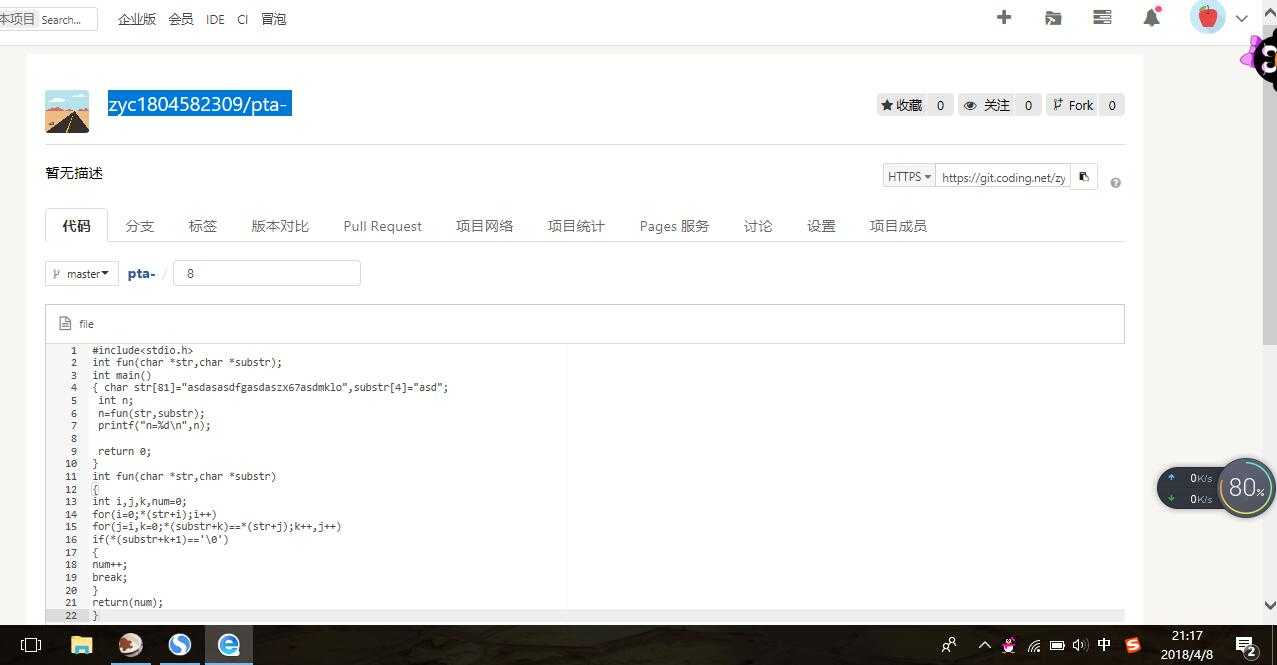Viewport: 1277px width, 665px height.
Task: Open the 设置 tab
Action: [821, 226]
